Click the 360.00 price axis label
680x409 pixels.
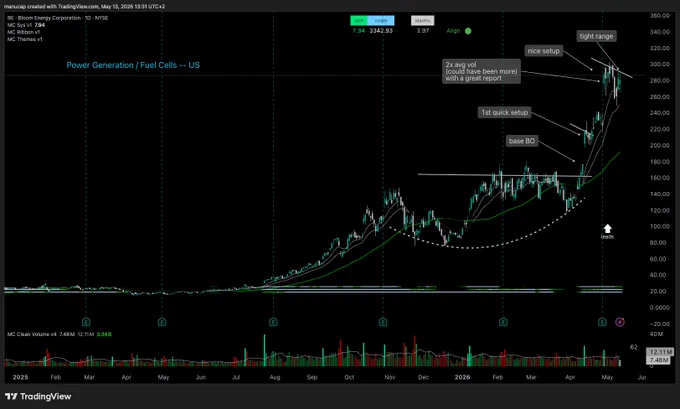pyautogui.click(x=660, y=16)
